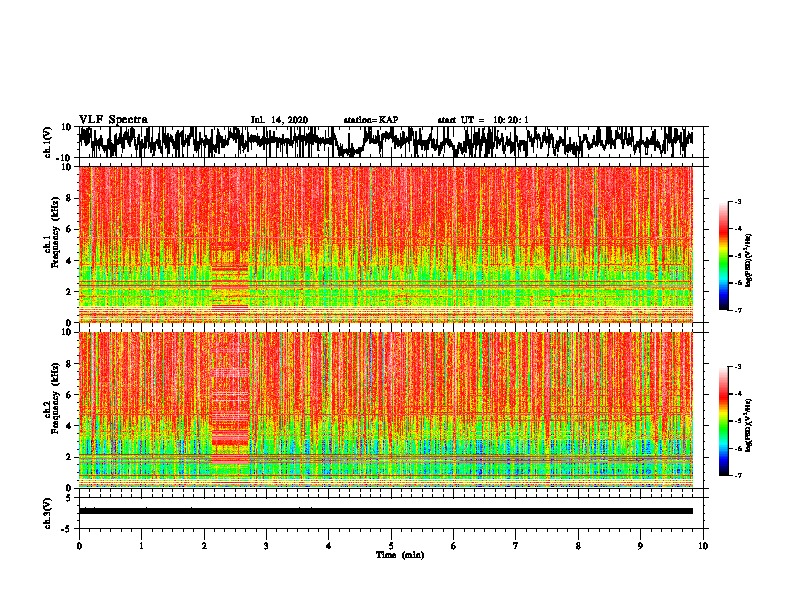Click the "4" tick on the time axis
The height and width of the screenshot is (612, 792).
(x=328, y=546)
